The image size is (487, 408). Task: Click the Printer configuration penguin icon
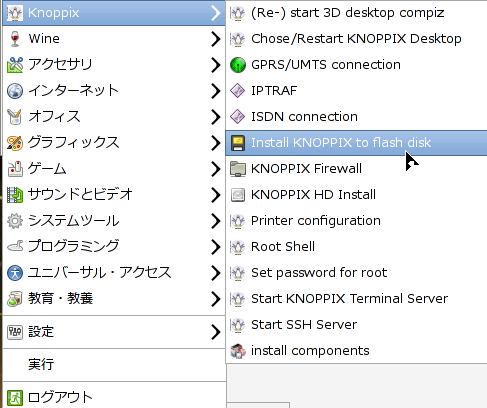point(238,221)
